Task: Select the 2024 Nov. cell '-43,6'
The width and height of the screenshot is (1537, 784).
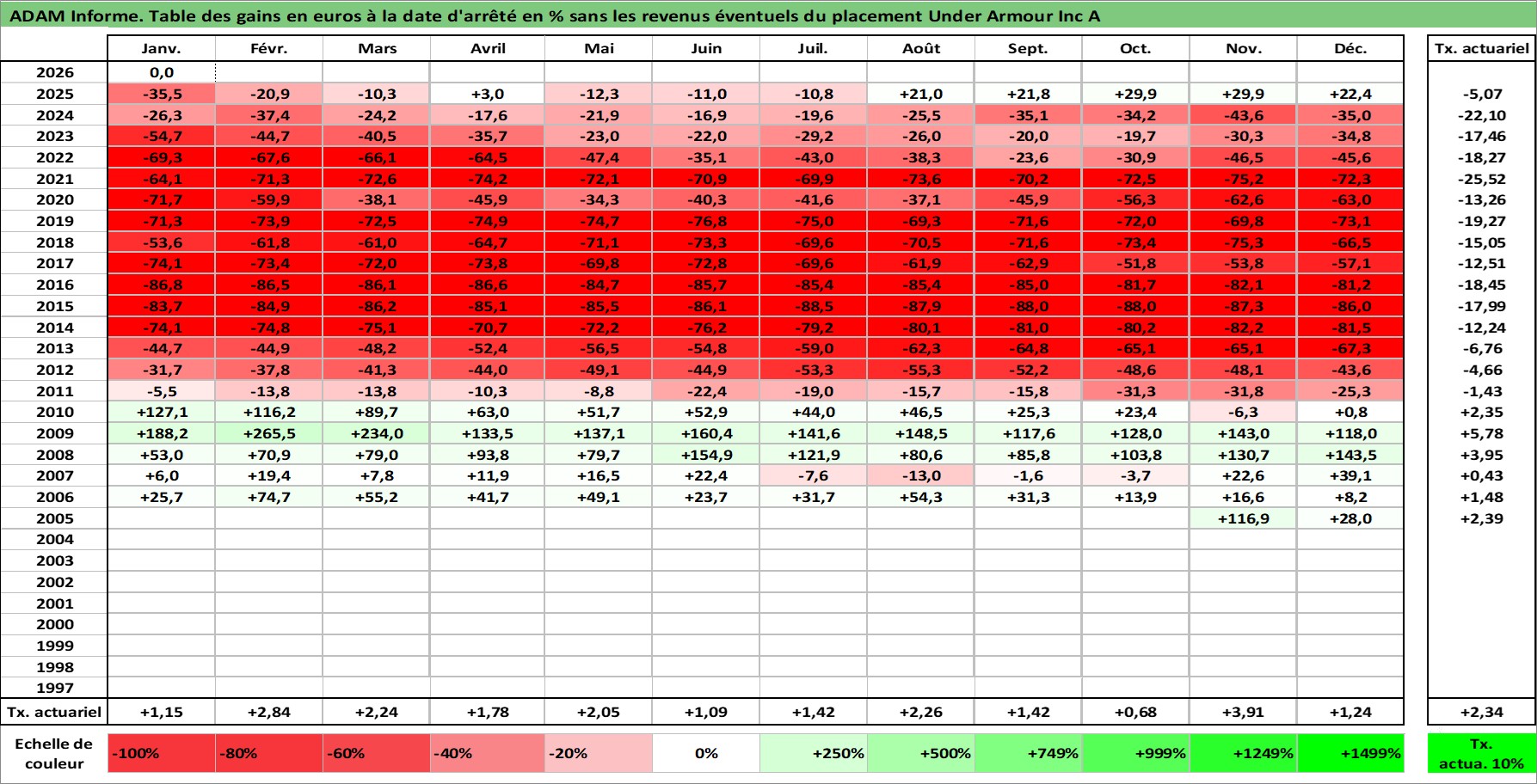Action: (1244, 115)
